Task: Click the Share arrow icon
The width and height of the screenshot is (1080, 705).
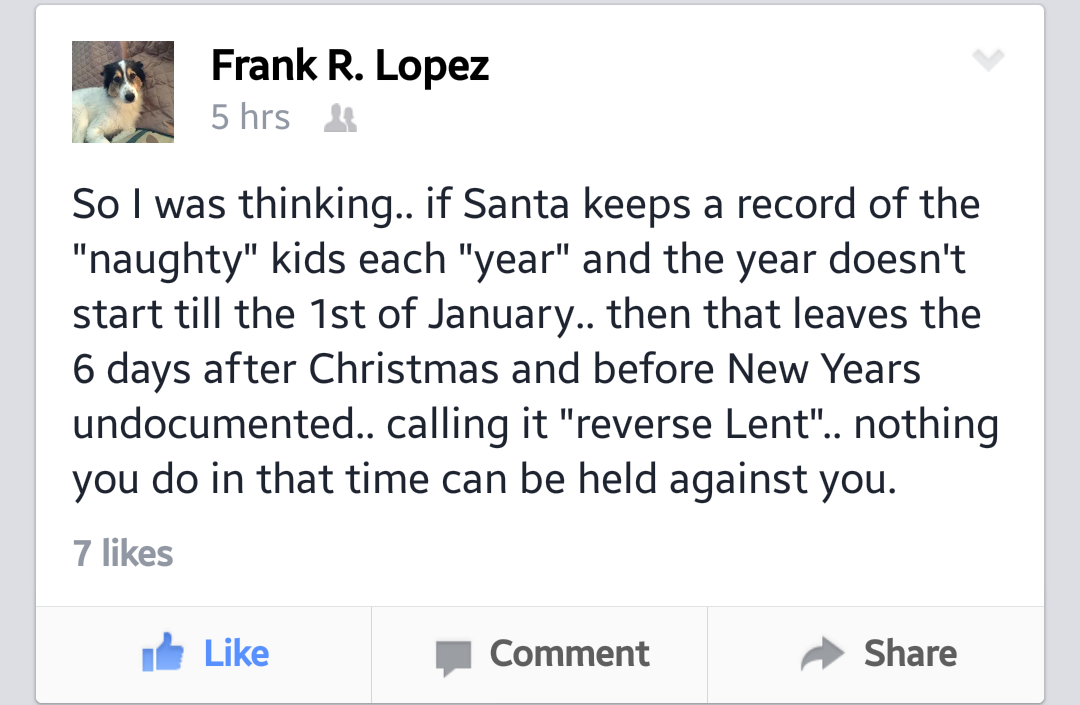Action: (x=823, y=655)
